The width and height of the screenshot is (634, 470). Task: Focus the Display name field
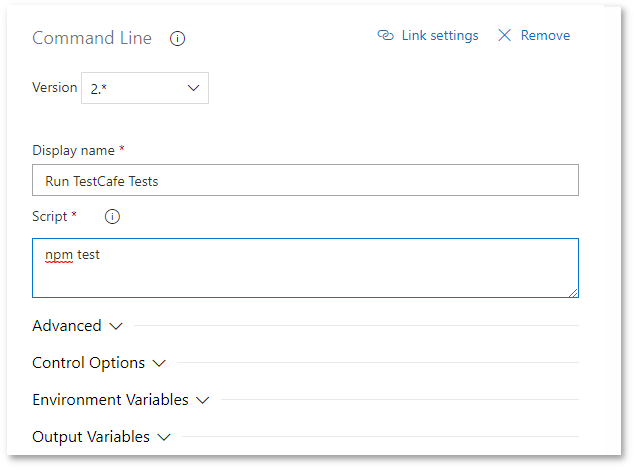tap(305, 181)
